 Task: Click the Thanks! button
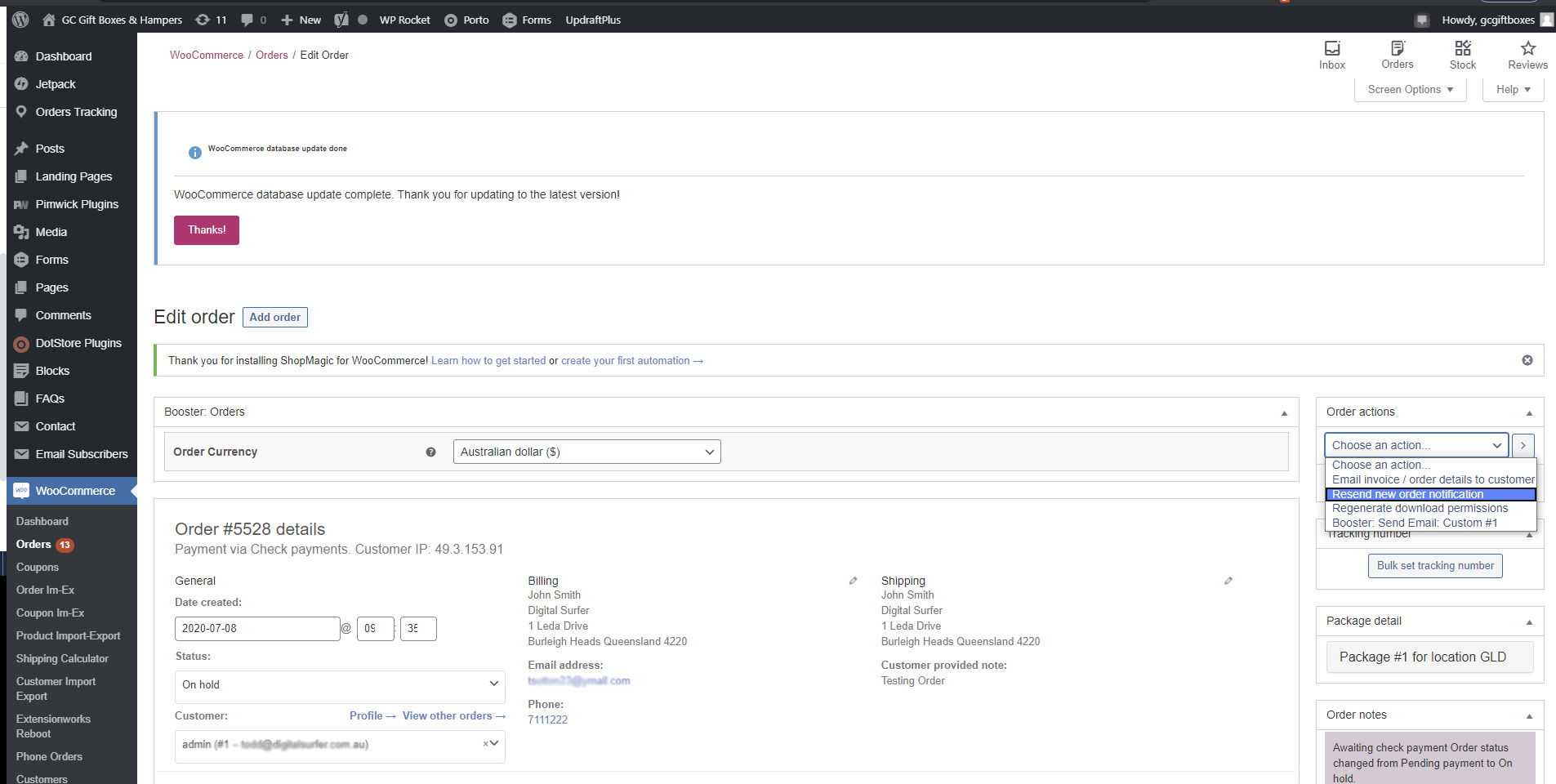(x=207, y=230)
